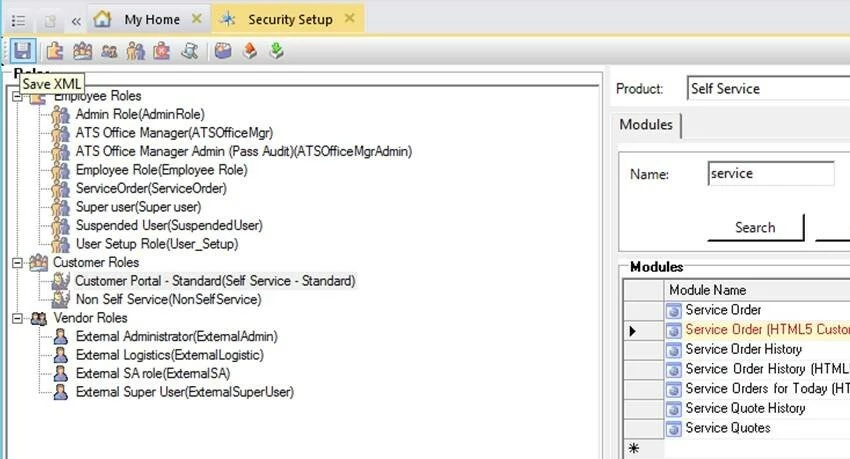The image size is (850, 459).
Task: Click the green download arrow toolbar icon
Action: [x=276, y=50]
